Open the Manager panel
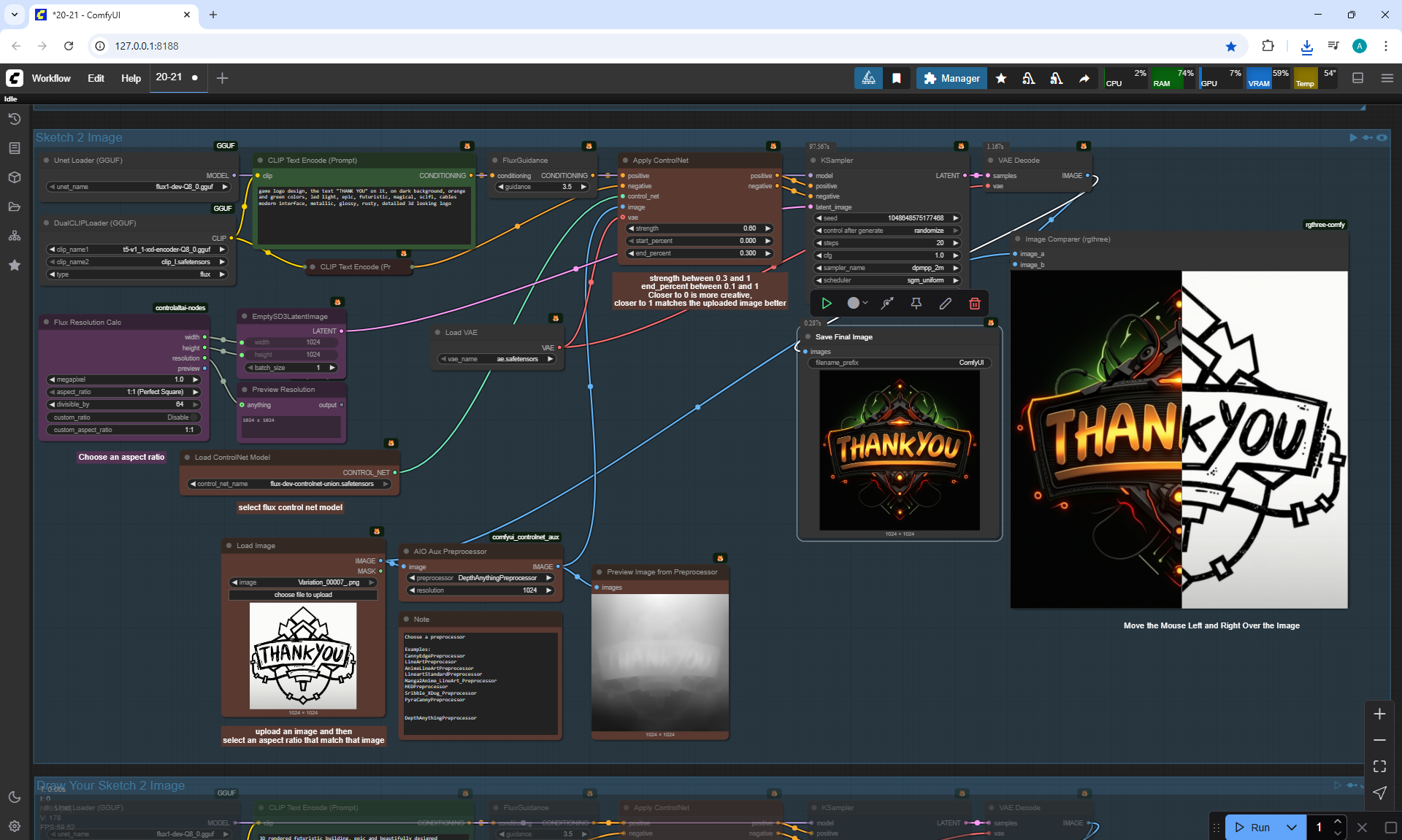The height and width of the screenshot is (840, 1402). [x=951, y=78]
